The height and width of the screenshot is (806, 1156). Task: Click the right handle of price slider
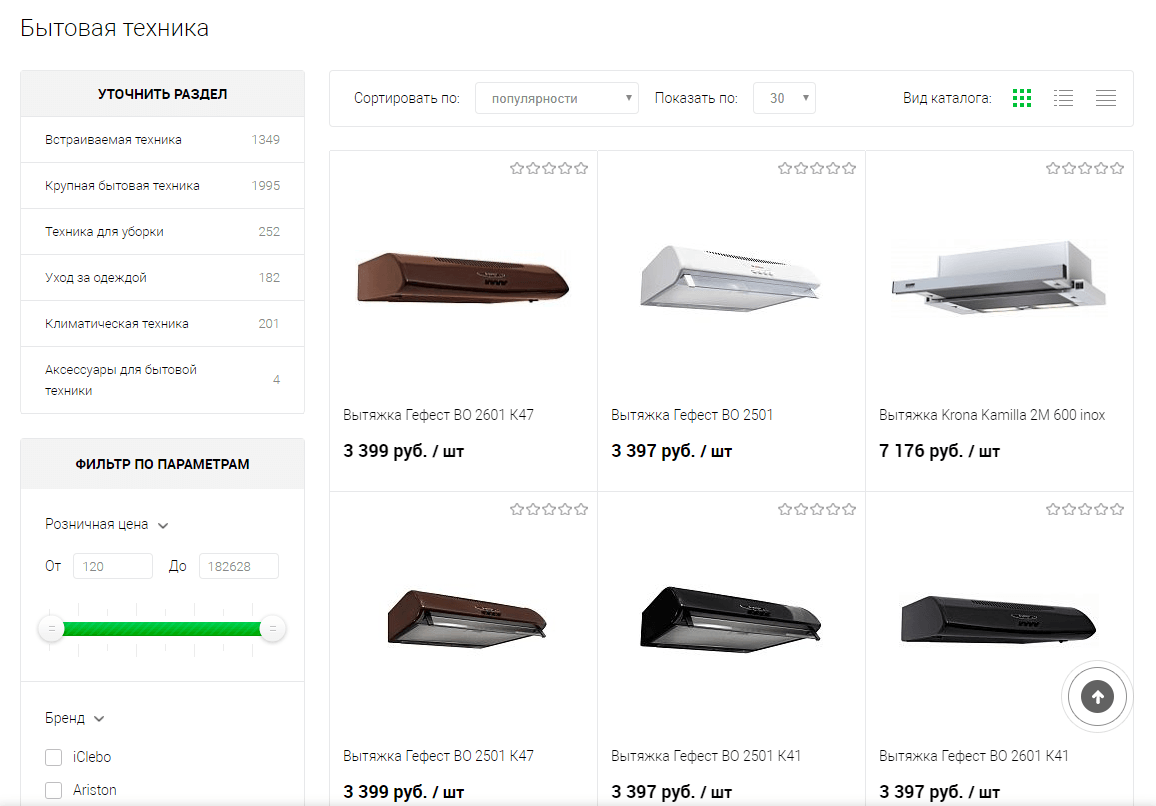point(272,629)
